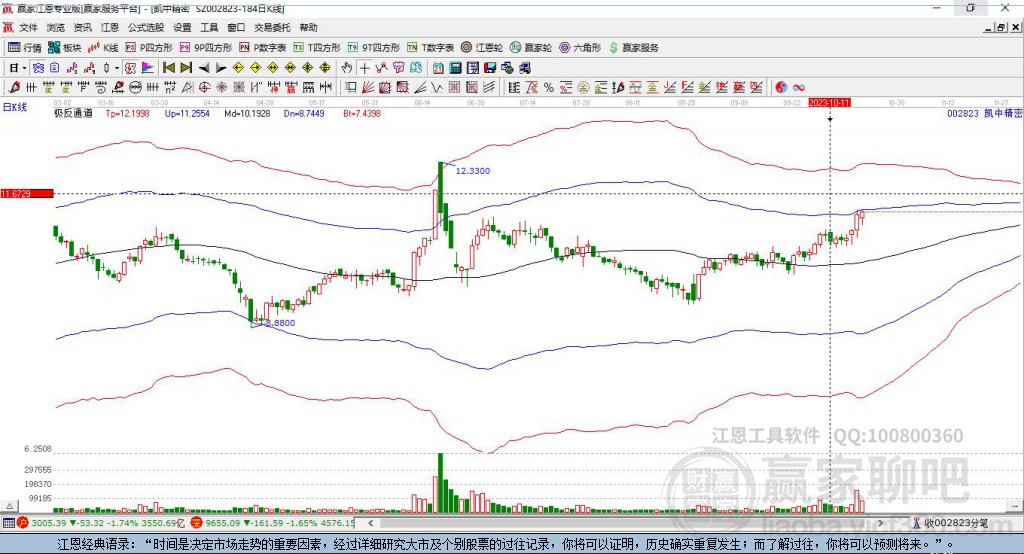Image resolution: width=1024 pixels, height=554 pixels.
Task: Click the rectangle selection drawing icon
Action: 351,88
